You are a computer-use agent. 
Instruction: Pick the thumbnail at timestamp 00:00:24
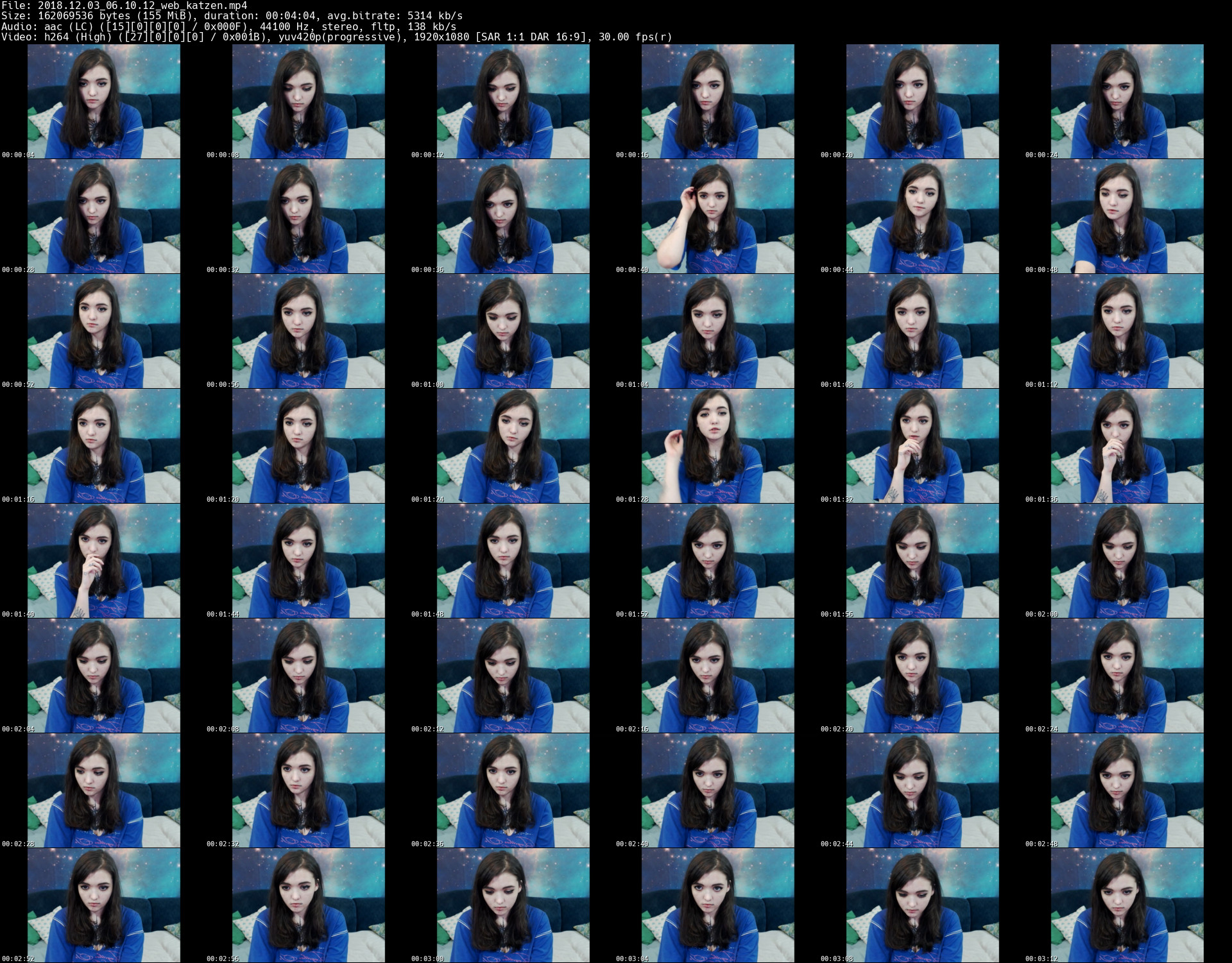click(1127, 101)
